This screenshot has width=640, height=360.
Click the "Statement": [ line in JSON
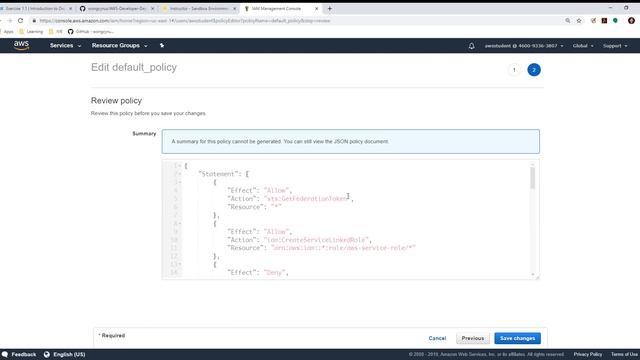point(223,174)
